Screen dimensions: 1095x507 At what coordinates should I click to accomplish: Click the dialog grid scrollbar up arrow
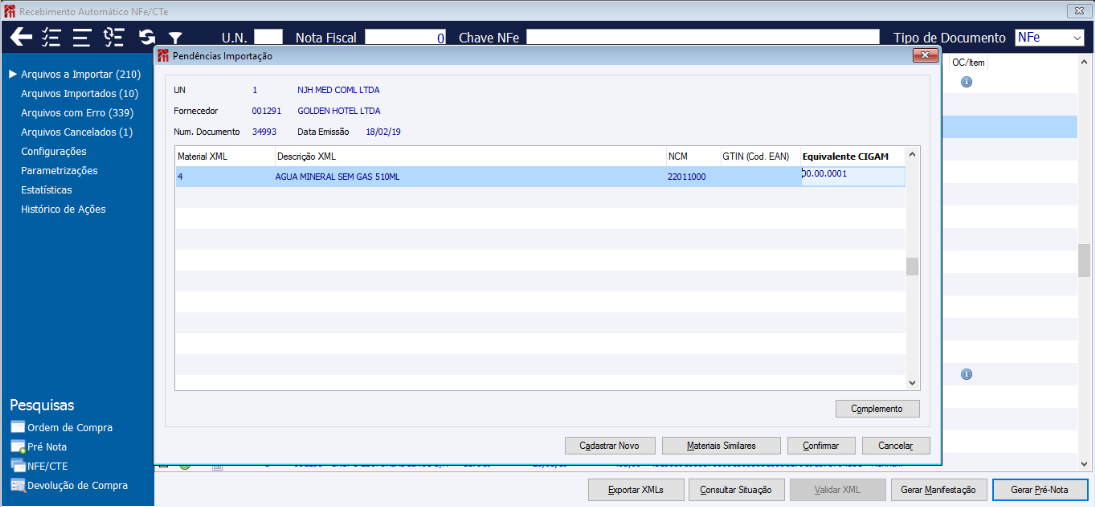click(x=912, y=154)
